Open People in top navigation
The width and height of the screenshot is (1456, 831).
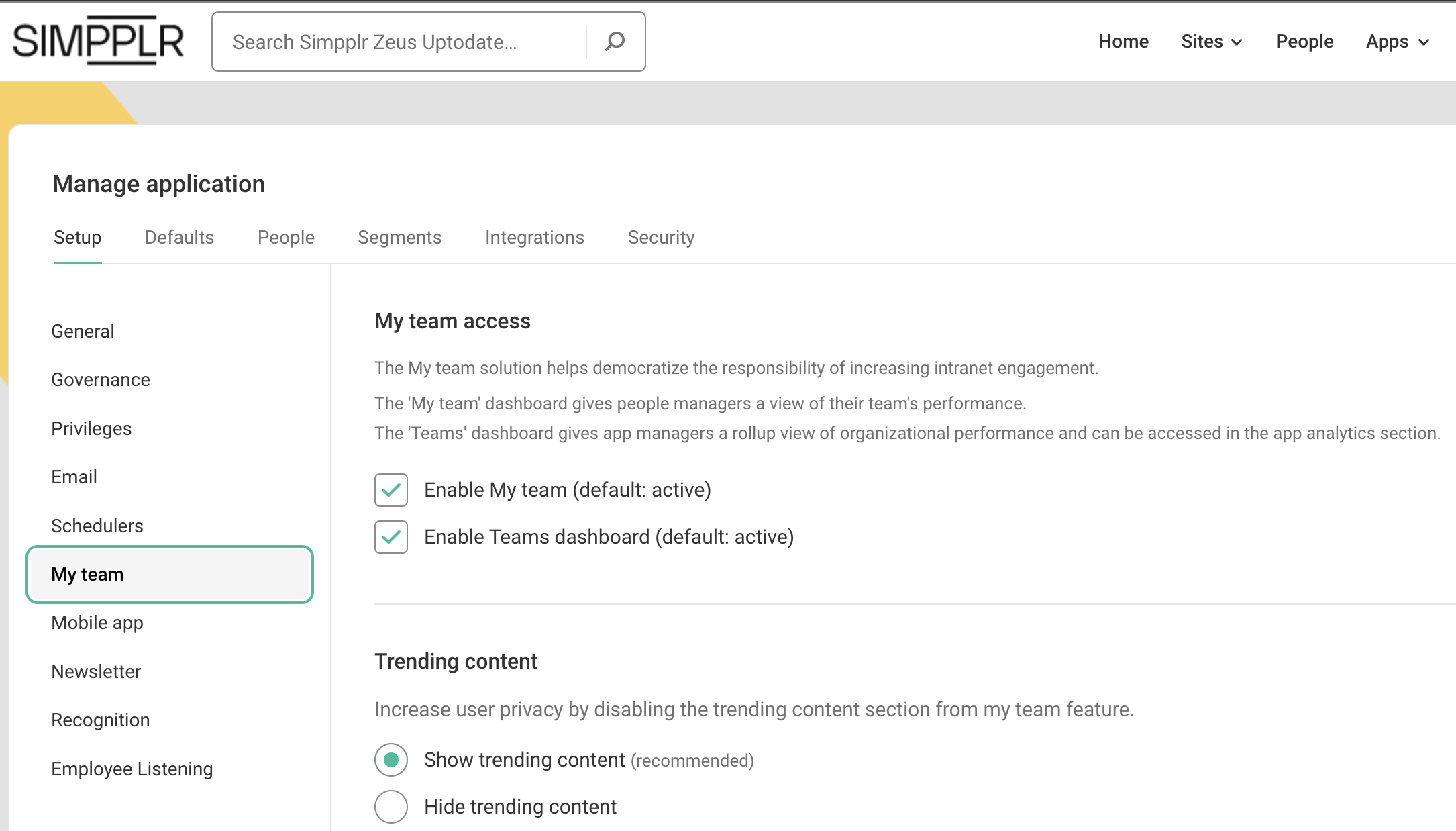[1304, 42]
